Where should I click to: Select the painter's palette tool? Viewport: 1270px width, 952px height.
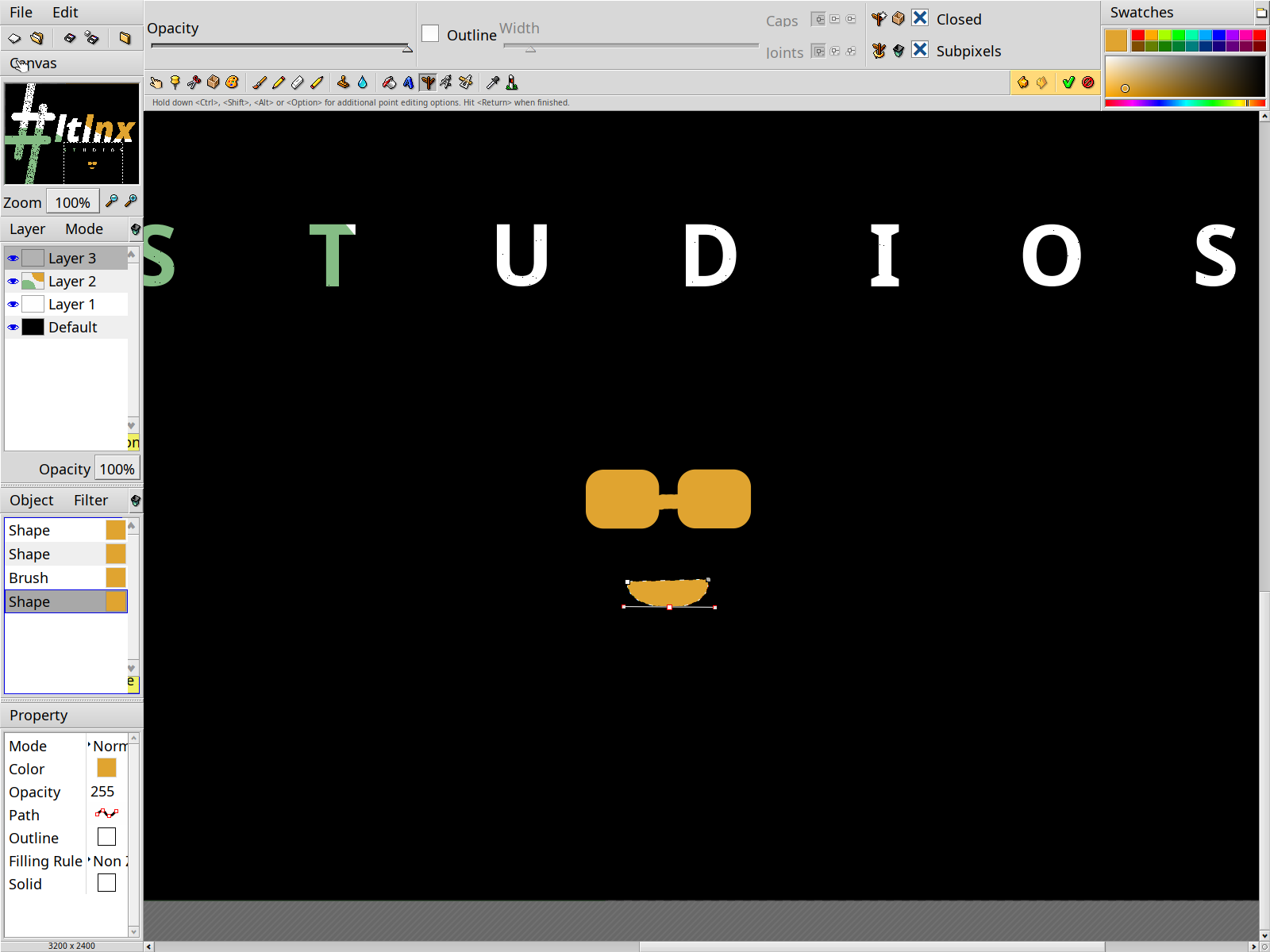coord(232,83)
